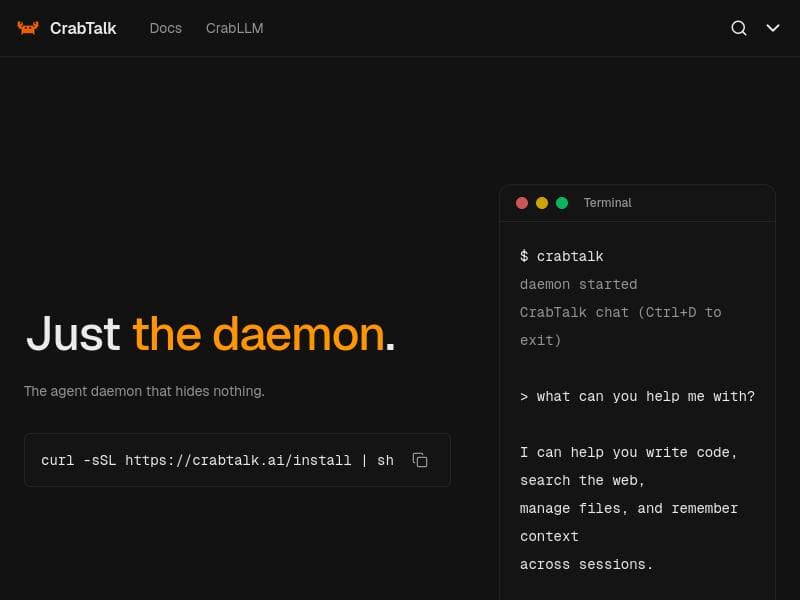This screenshot has height=600, width=800.
Task: Open search with the magnifying glass icon
Action: [739, 28]
